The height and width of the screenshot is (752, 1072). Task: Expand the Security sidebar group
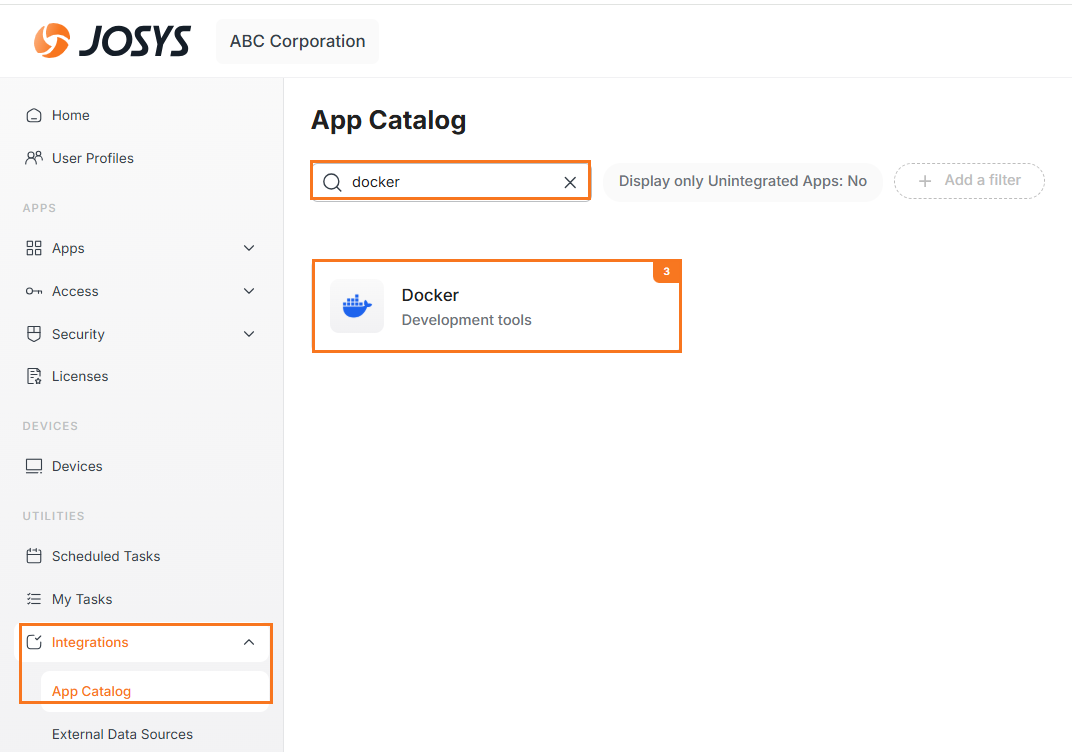(x=249, y=334)
